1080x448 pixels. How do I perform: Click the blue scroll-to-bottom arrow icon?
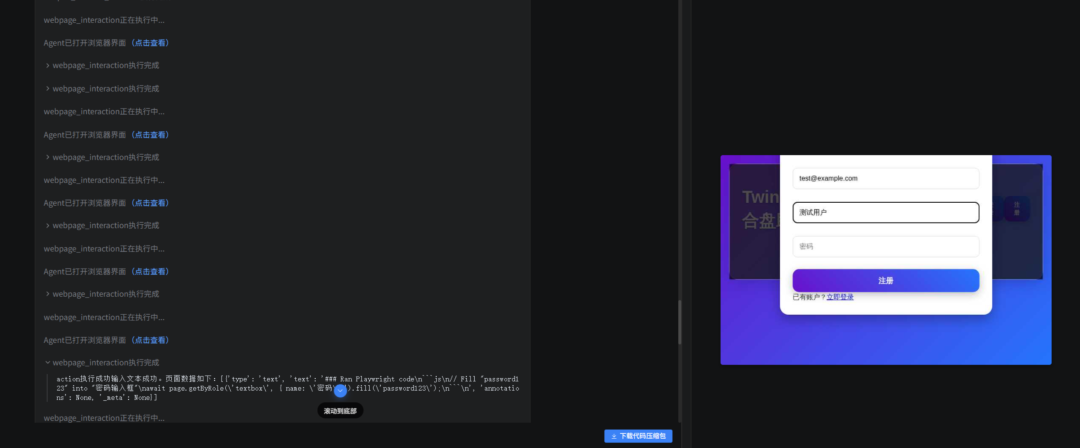(x=340, y=391)
